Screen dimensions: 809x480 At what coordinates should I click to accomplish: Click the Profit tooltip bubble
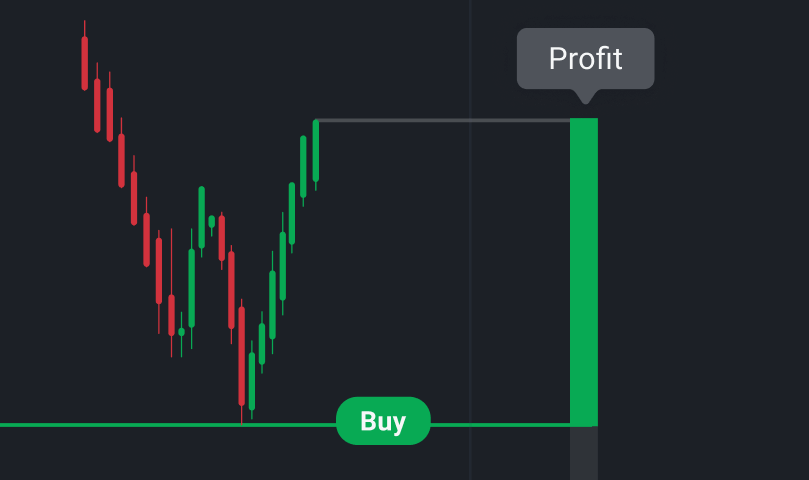585,58
